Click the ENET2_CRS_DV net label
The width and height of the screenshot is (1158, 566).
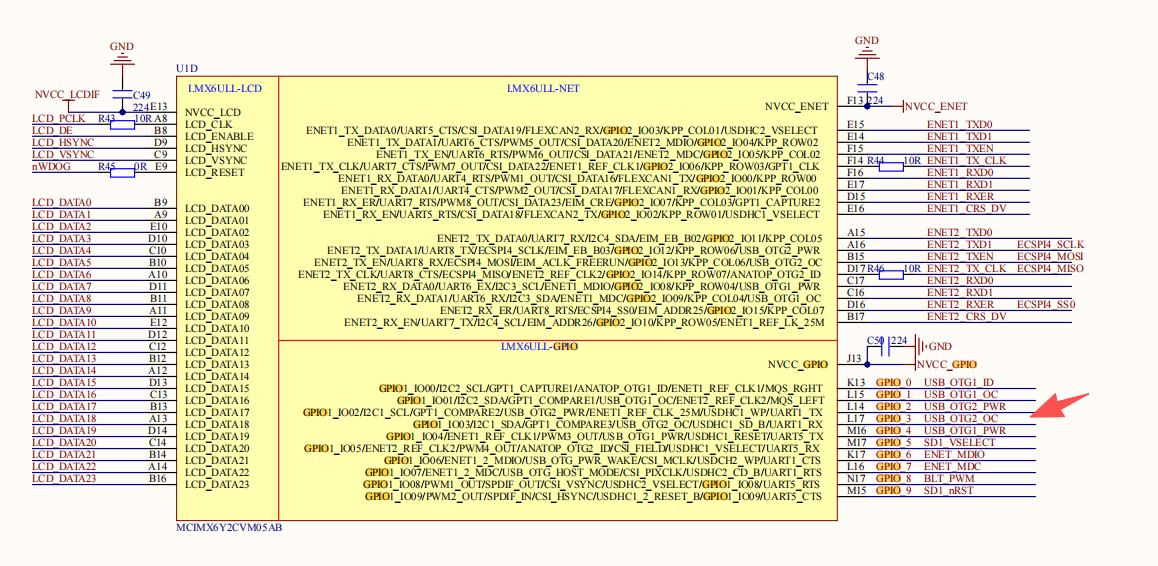(967, 316)
